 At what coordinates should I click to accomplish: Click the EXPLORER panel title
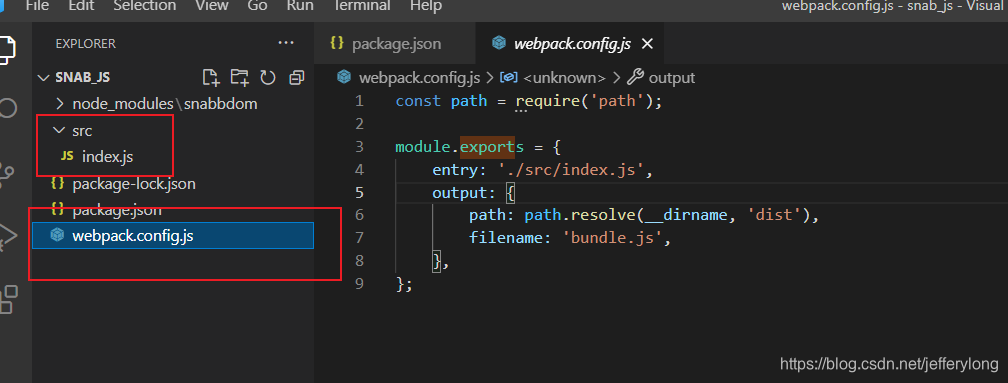pyautogui.click(x=86, y=44)
